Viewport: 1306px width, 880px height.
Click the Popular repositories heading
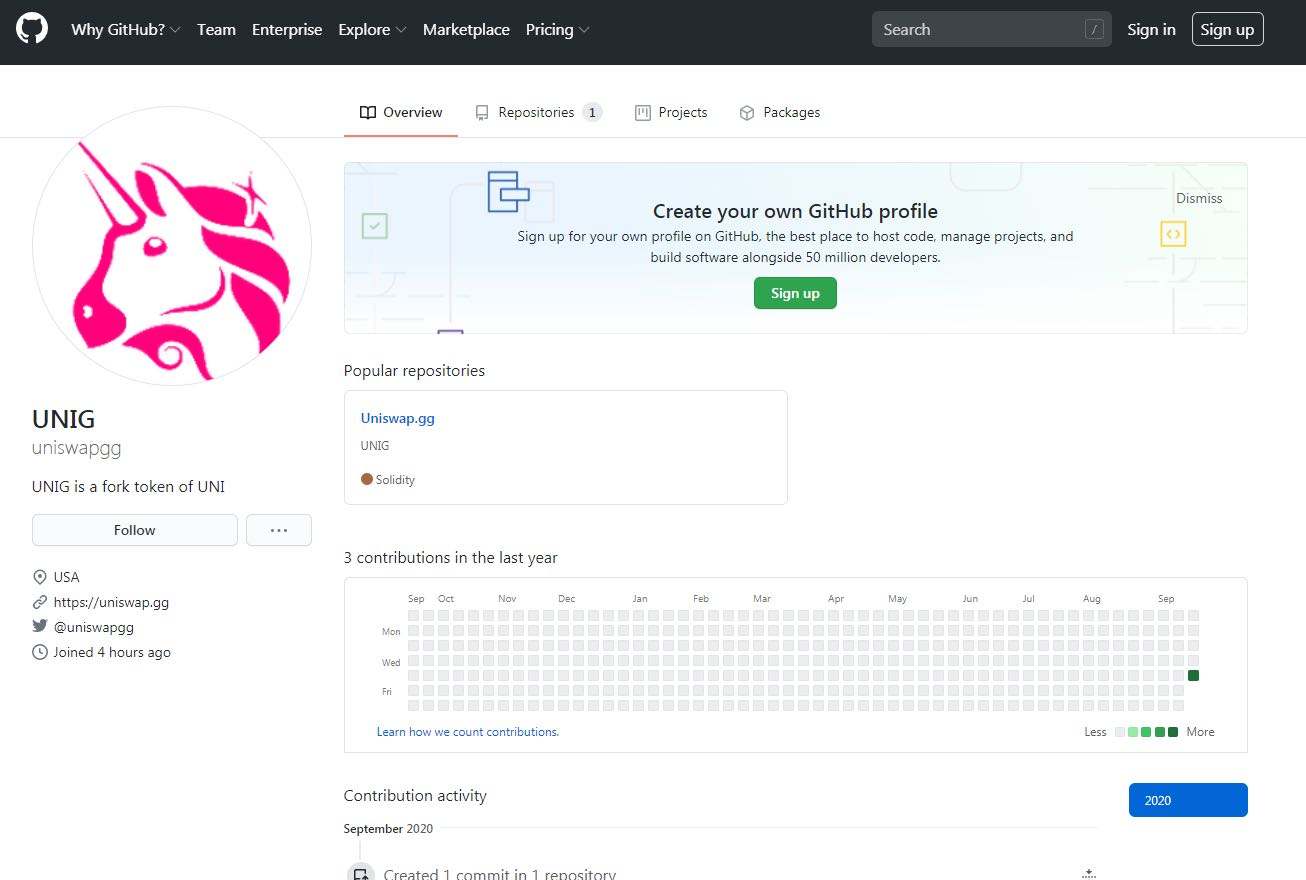(x=414, y=371)
